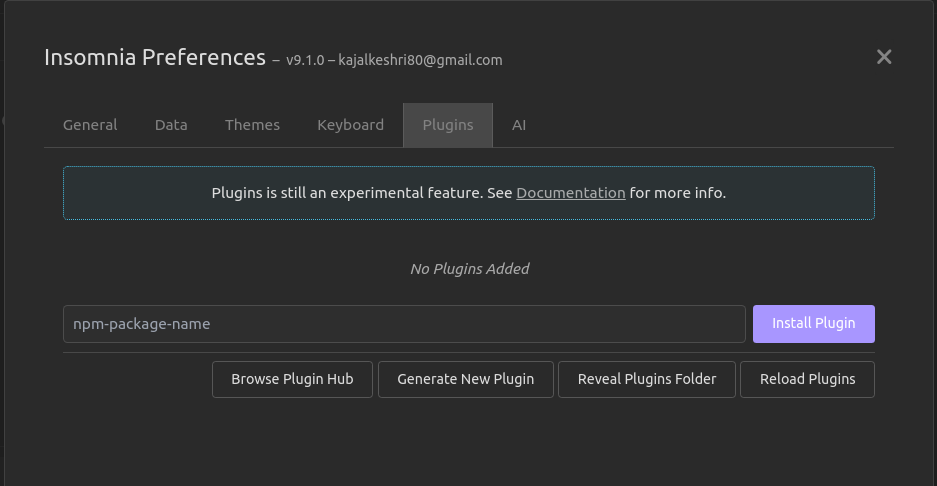Click the Insomnia Preferences title heading
937x486 pixels.
(155, 57)
